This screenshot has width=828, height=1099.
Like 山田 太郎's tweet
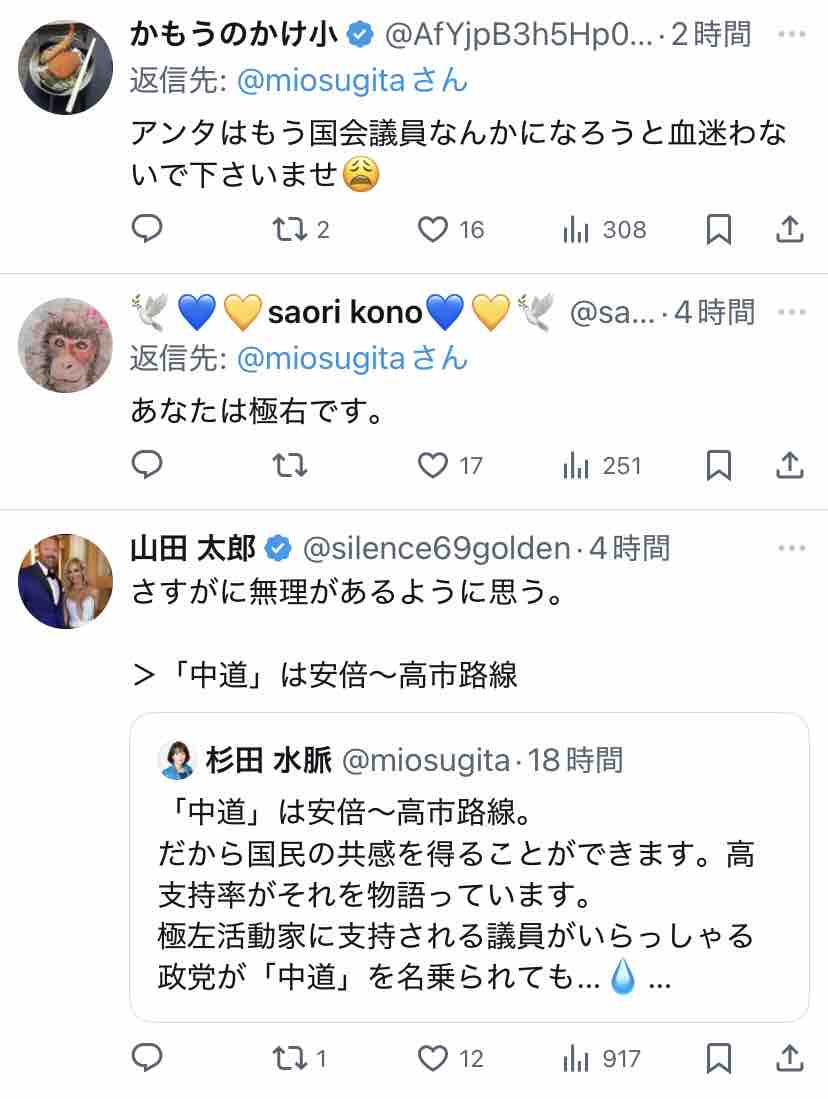tap(433, 1057)
